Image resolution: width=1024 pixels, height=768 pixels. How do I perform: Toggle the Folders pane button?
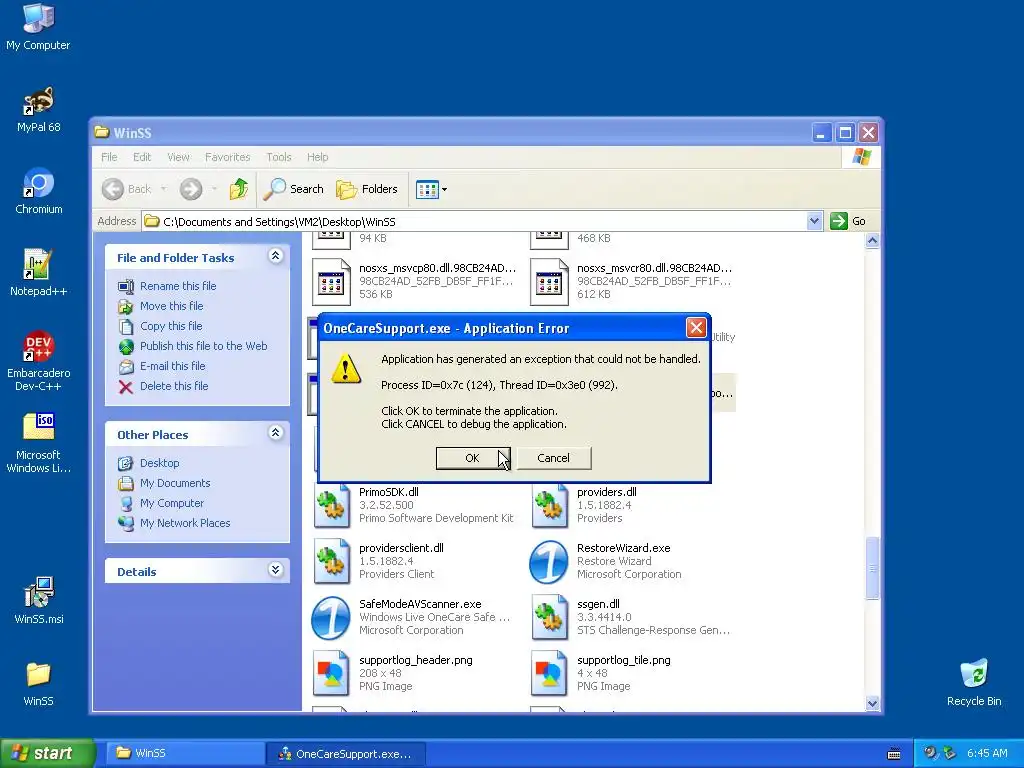367,189
